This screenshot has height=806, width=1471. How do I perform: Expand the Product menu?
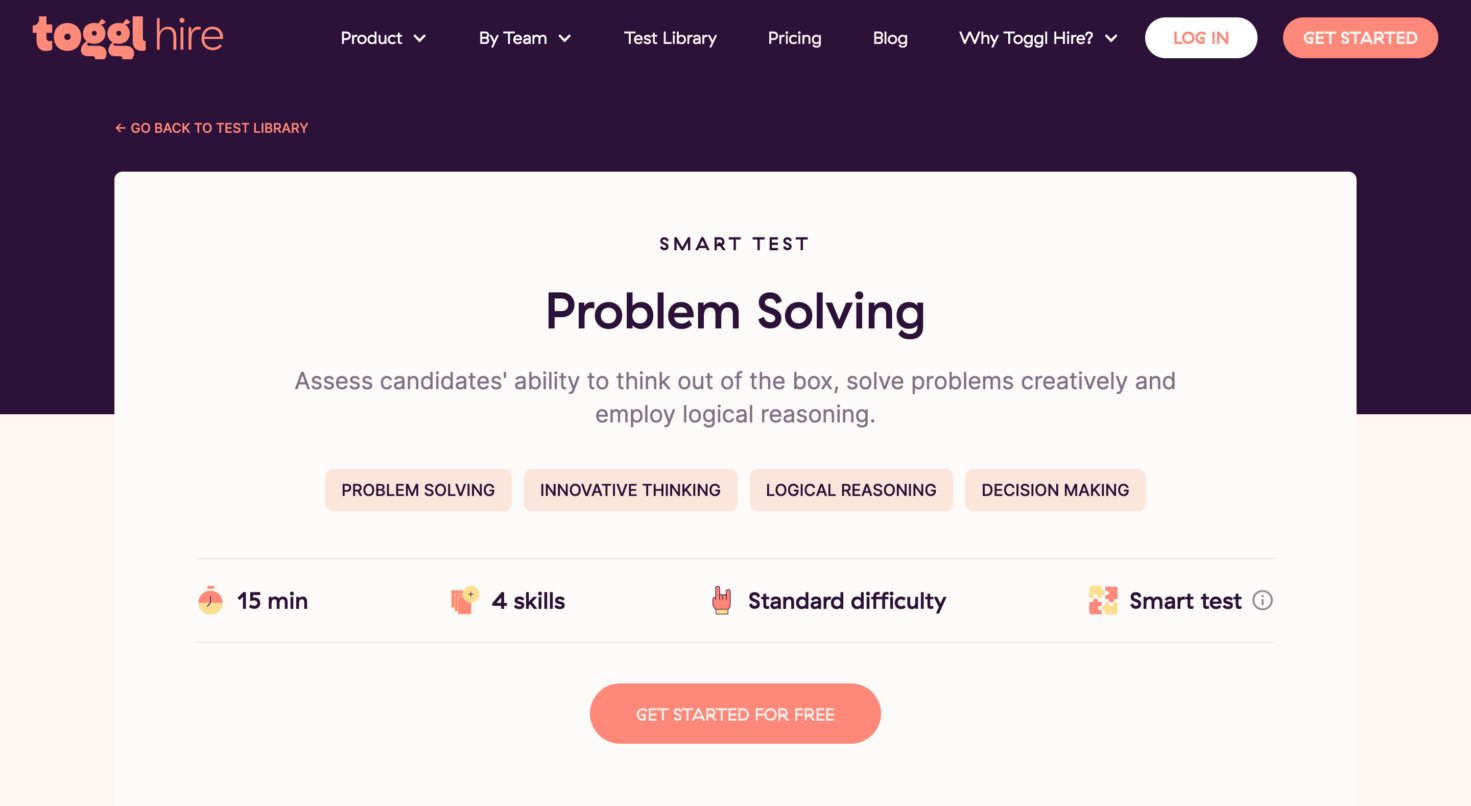(x=383, y=37)
